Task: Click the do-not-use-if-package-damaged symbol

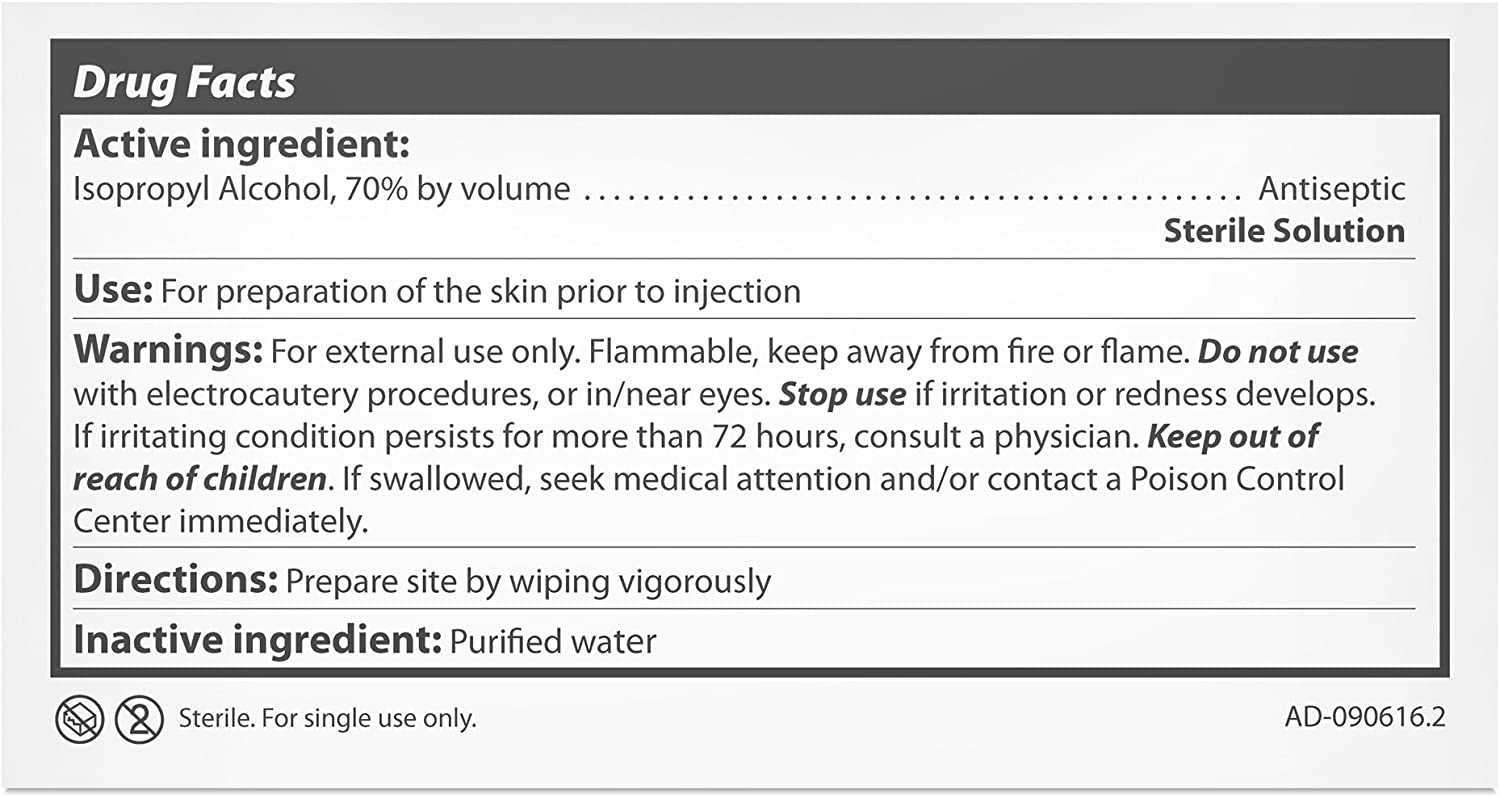Action: coord(79,719)
